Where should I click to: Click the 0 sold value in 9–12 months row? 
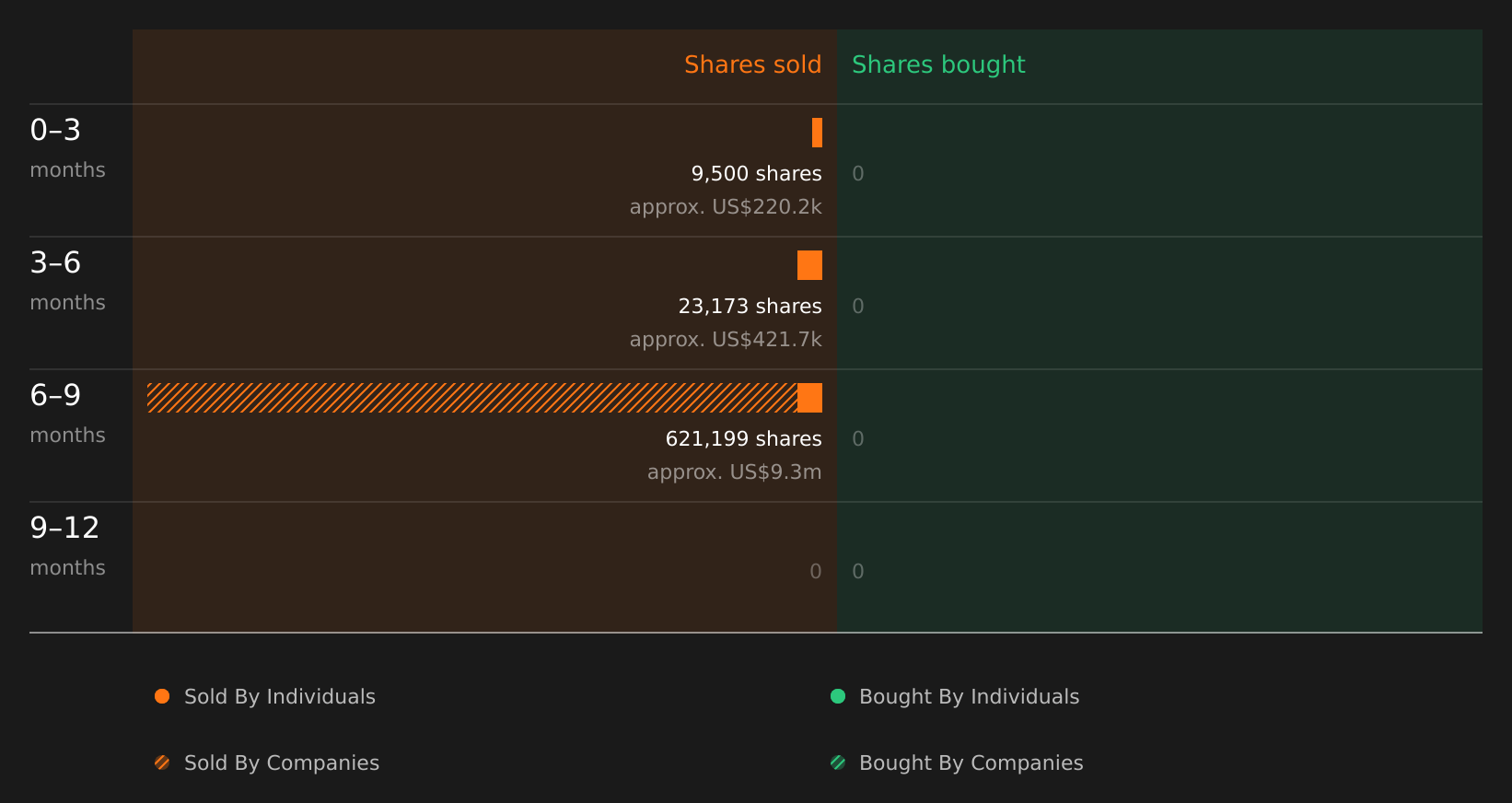tap(816, 571)
